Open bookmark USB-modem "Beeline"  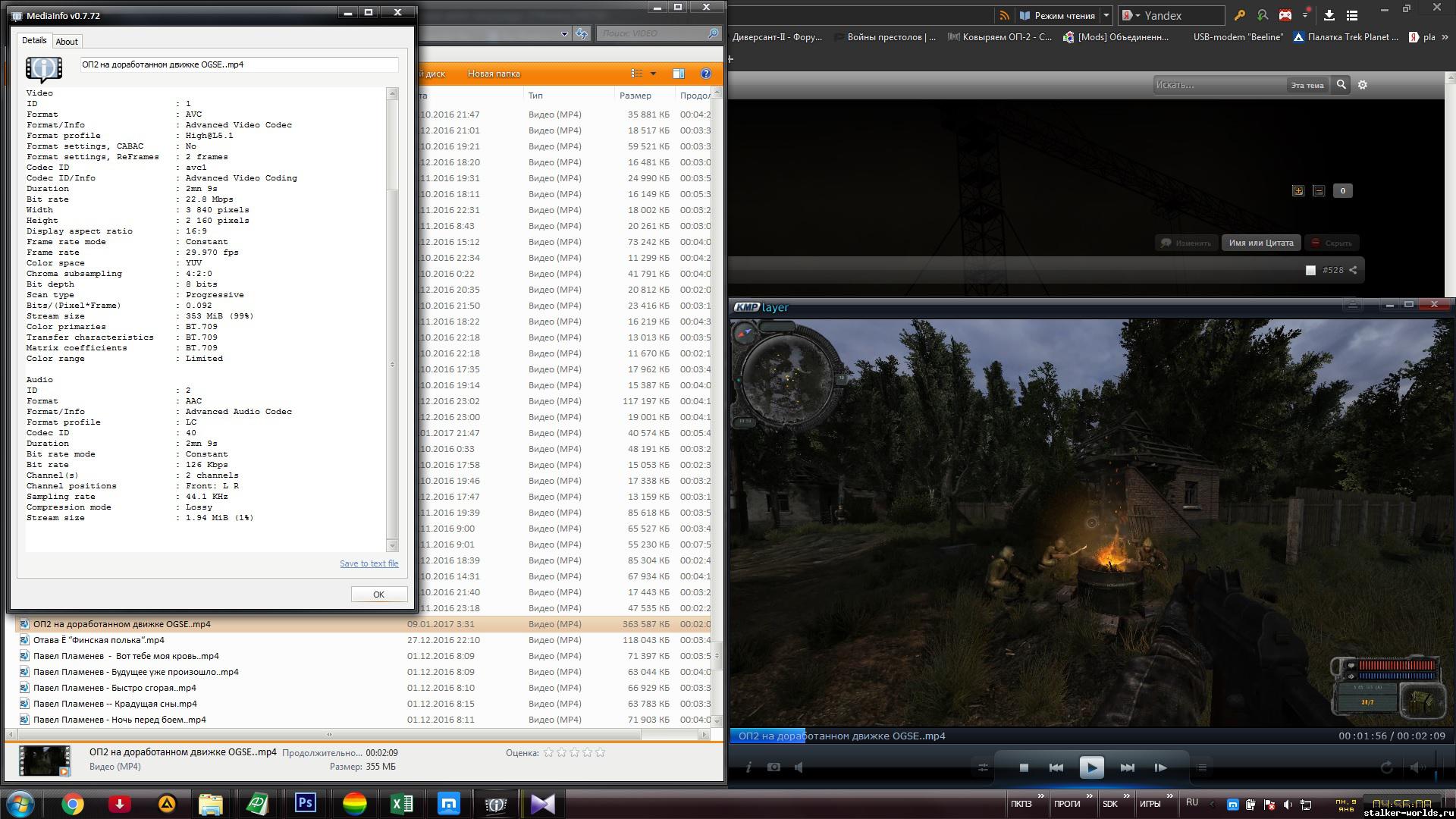(1238, 36)
